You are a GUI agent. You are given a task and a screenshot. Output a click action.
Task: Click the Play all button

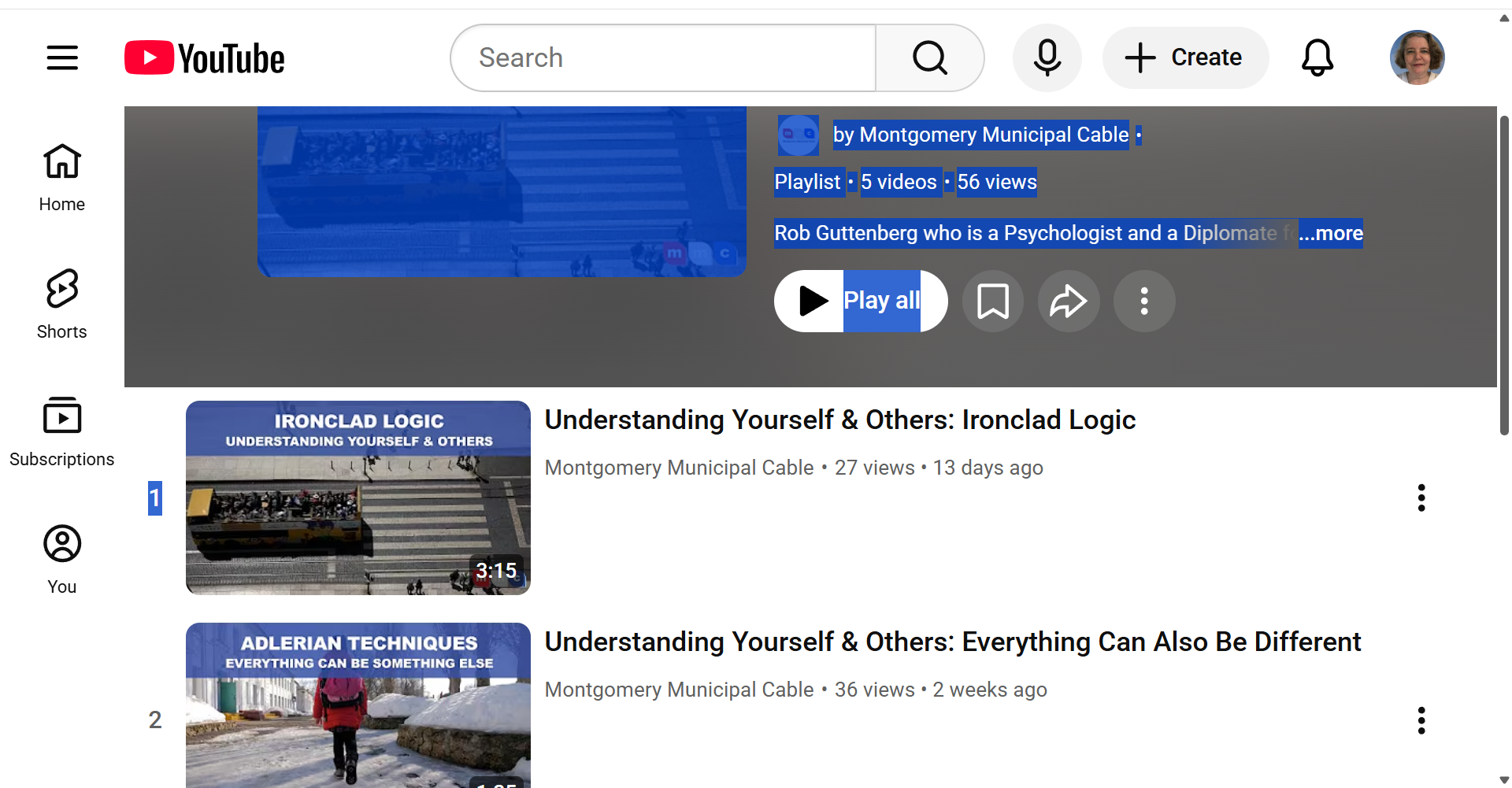pos(861,302)
